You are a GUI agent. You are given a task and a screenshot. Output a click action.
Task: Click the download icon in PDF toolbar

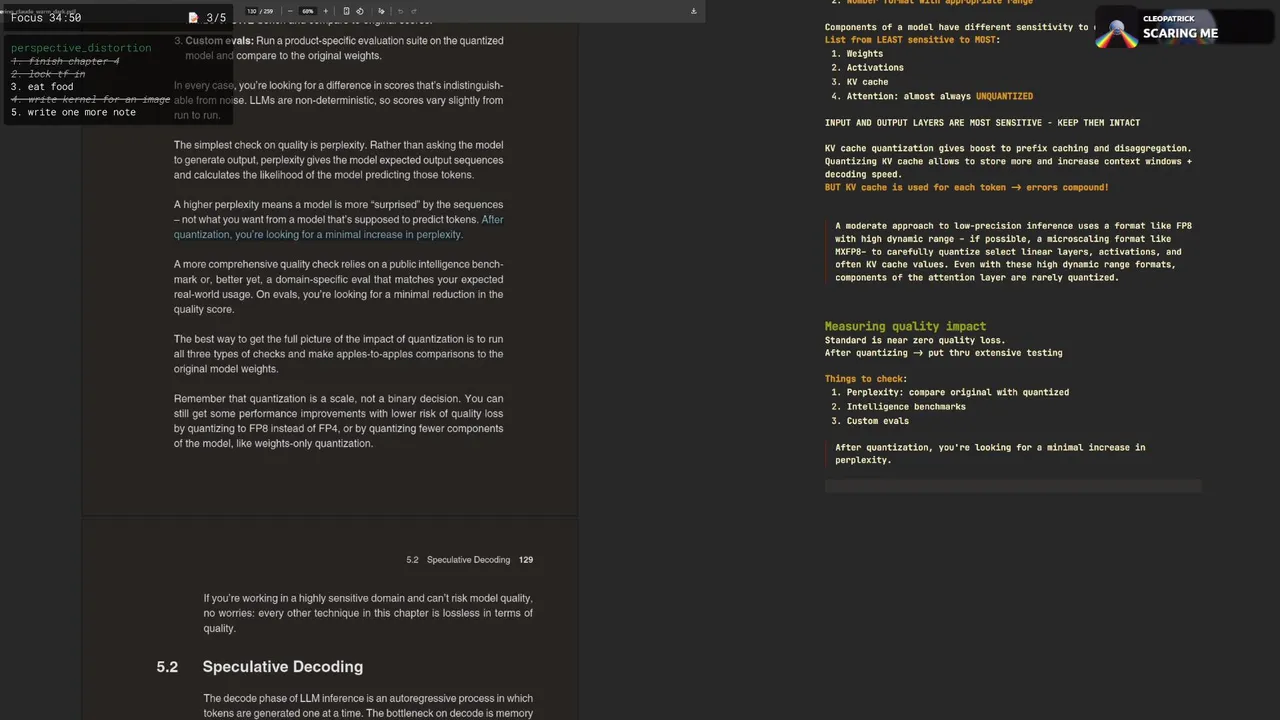click(694, 11)
